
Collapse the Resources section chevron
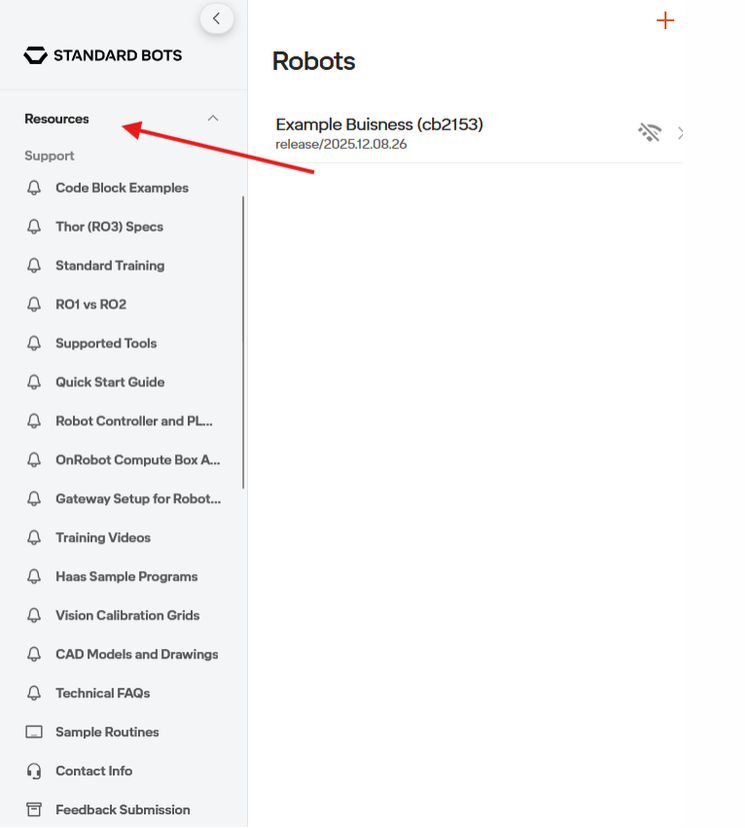(x=213, y=118)
